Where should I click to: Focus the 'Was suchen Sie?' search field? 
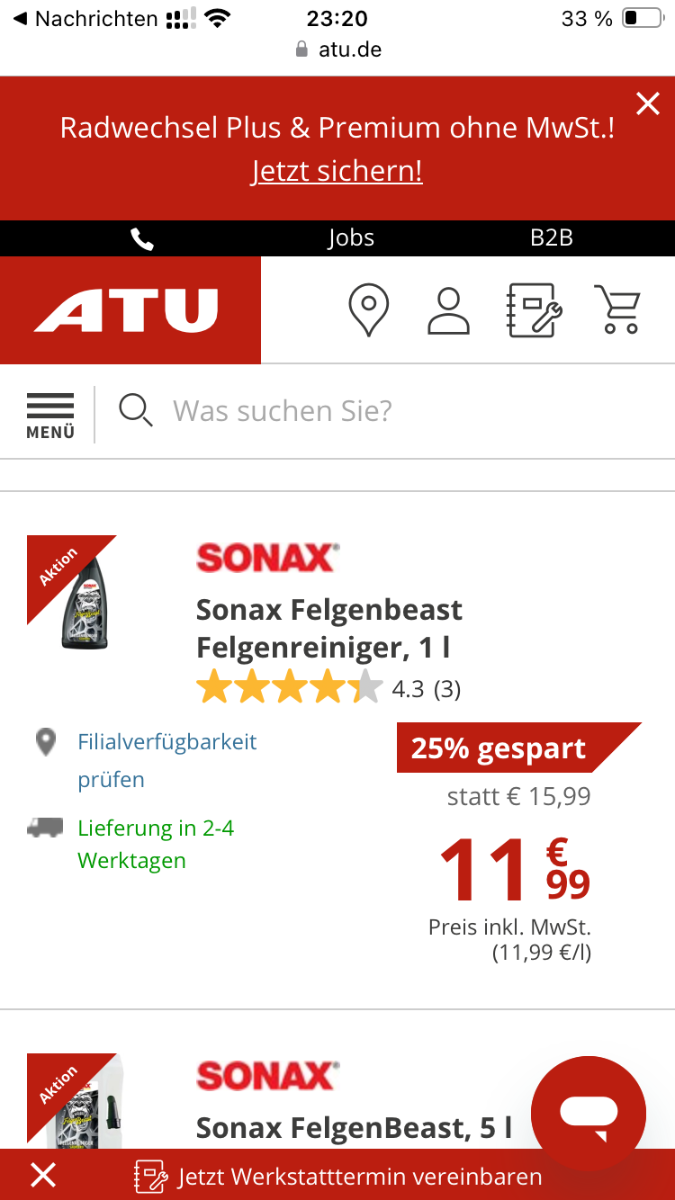point(400,411)
